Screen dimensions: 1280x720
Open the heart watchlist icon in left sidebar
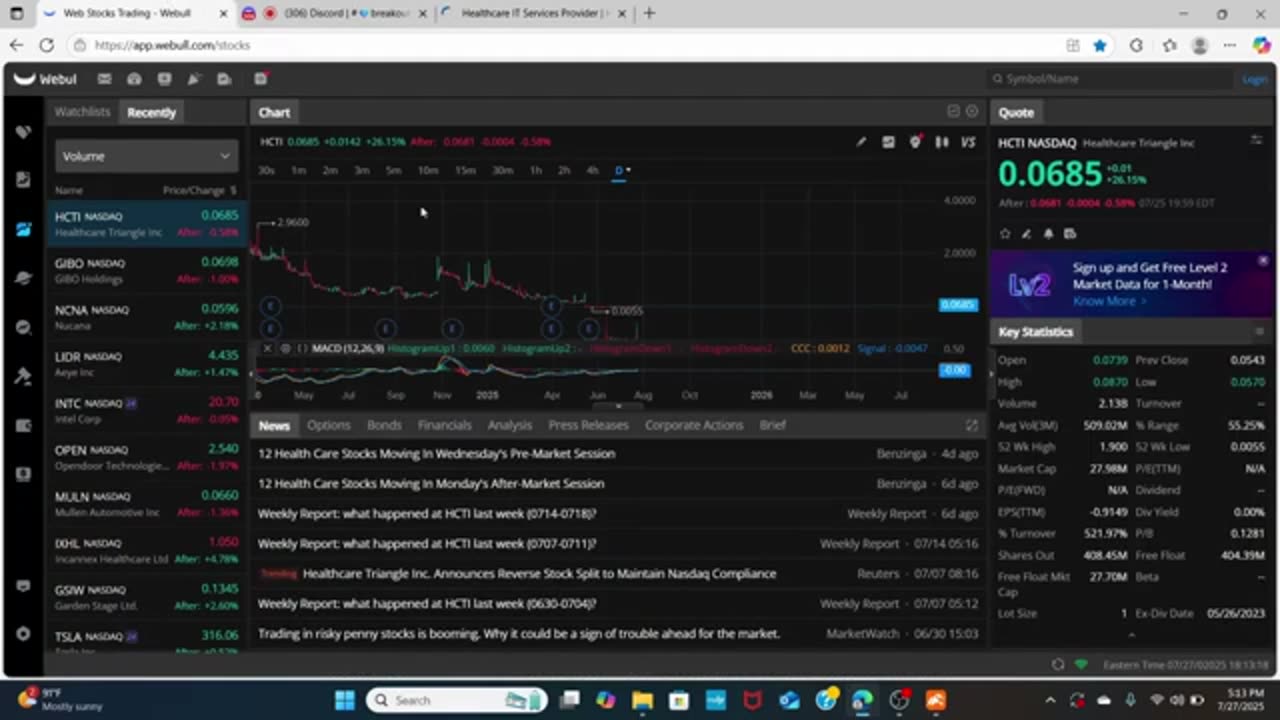[x=23, y=132]
